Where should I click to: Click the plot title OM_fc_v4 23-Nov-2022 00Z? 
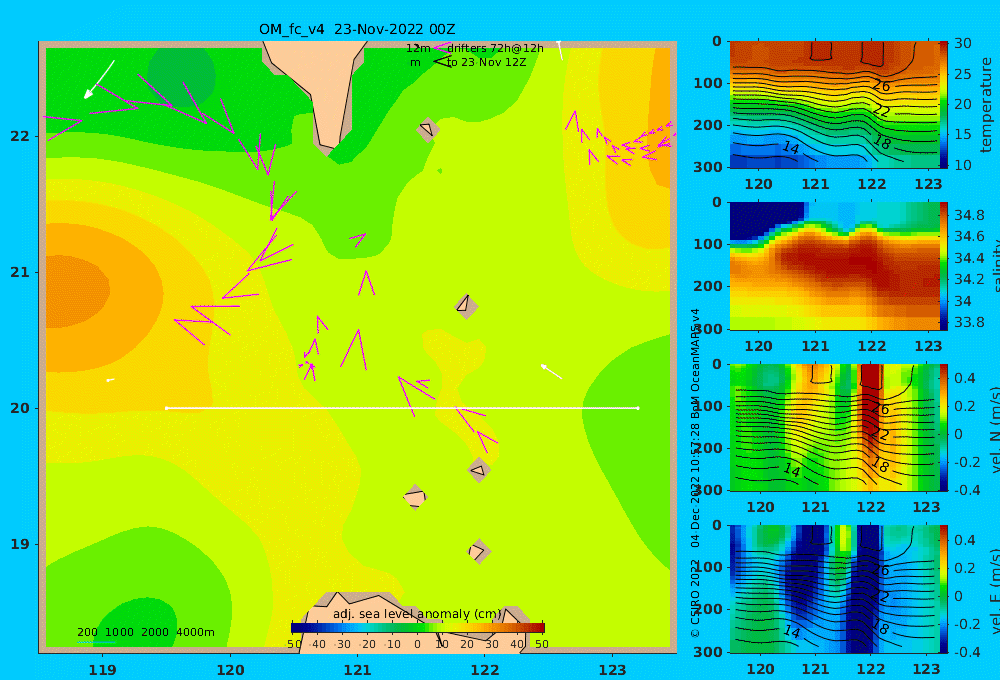357,29
